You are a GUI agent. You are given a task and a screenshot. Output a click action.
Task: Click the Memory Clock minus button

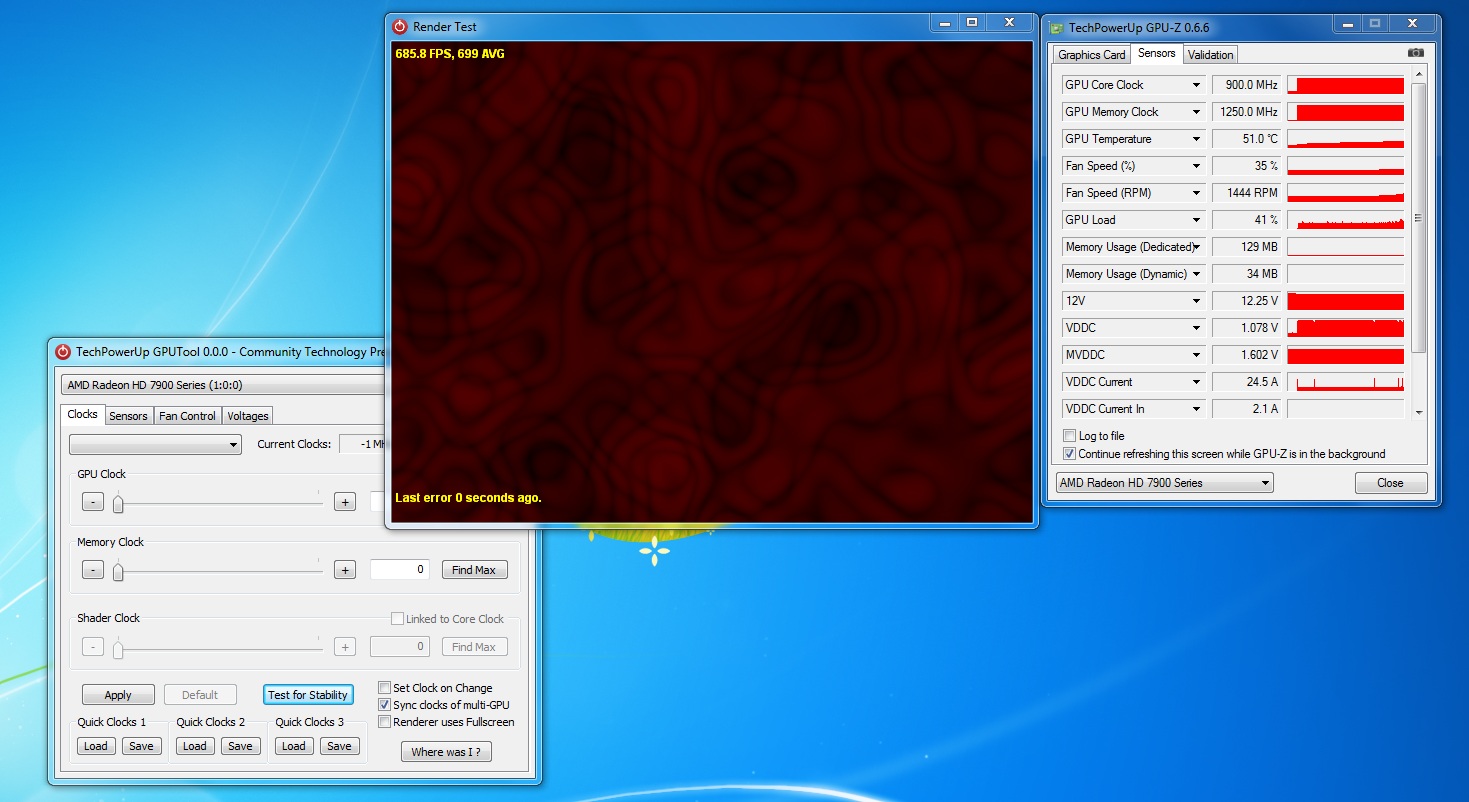click(92, 570)
